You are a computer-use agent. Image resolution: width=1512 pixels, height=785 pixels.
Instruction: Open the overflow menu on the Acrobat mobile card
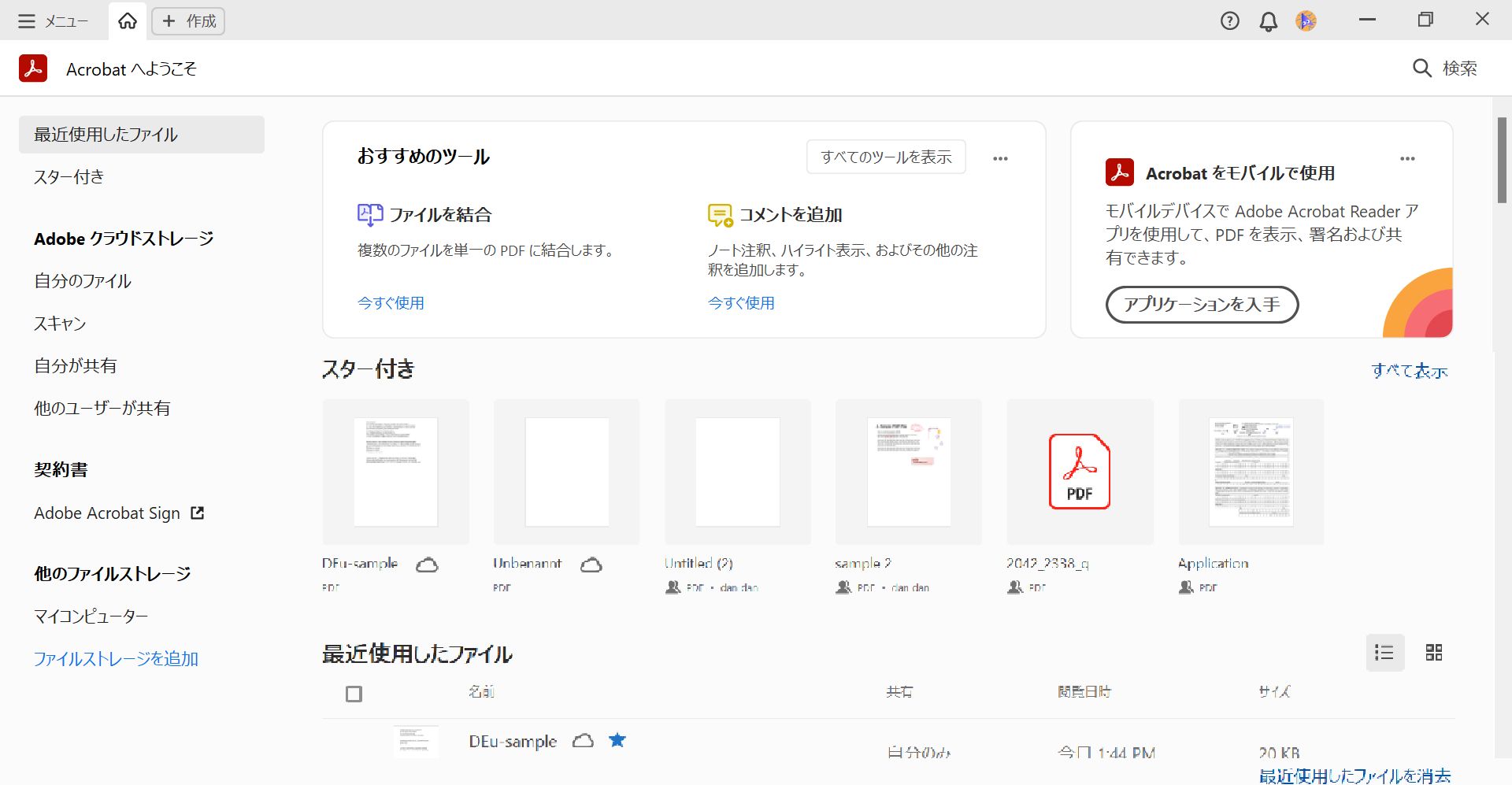1409,158
